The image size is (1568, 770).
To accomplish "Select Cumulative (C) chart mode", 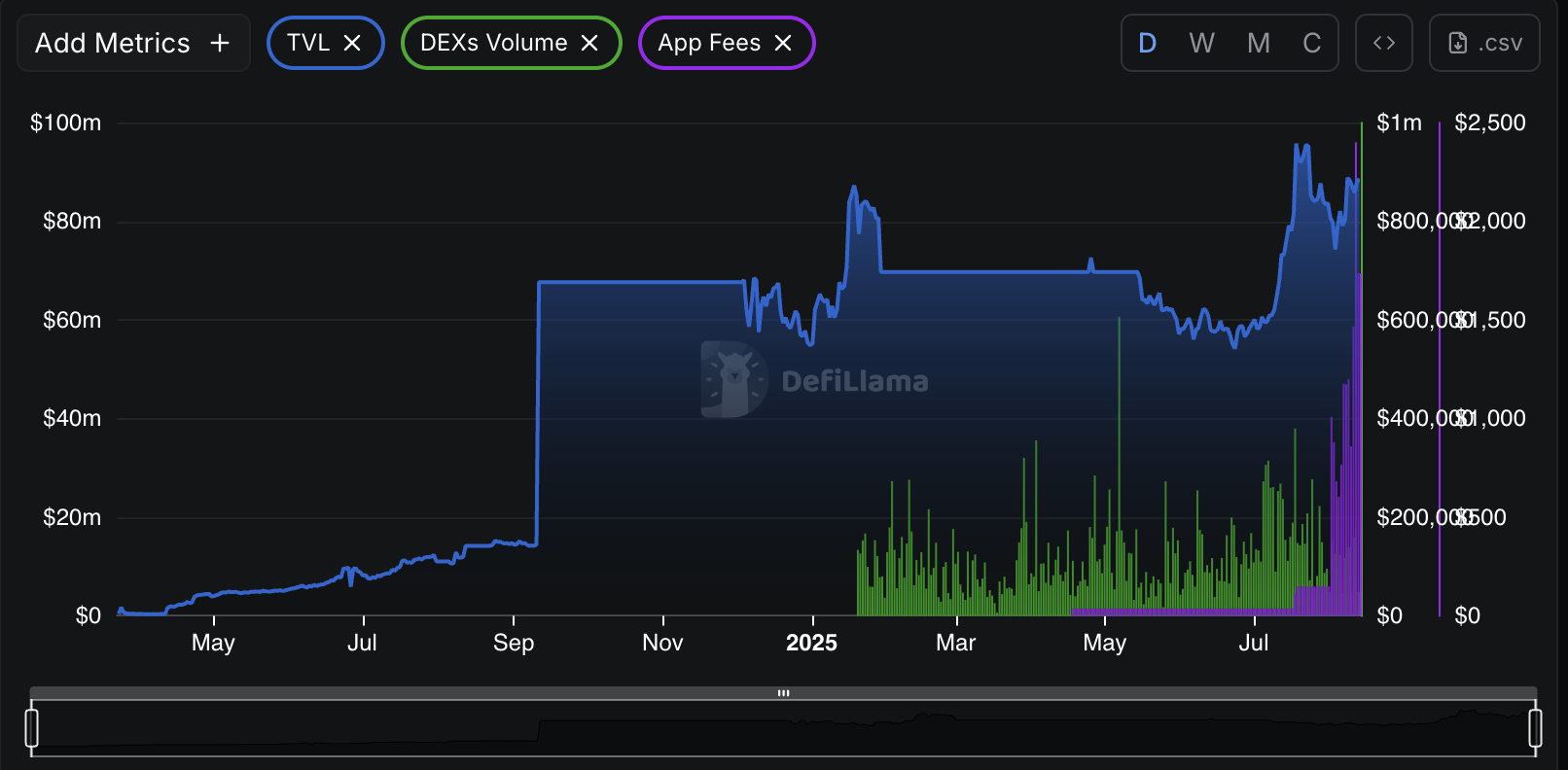I will click(x=1311, y=43).
